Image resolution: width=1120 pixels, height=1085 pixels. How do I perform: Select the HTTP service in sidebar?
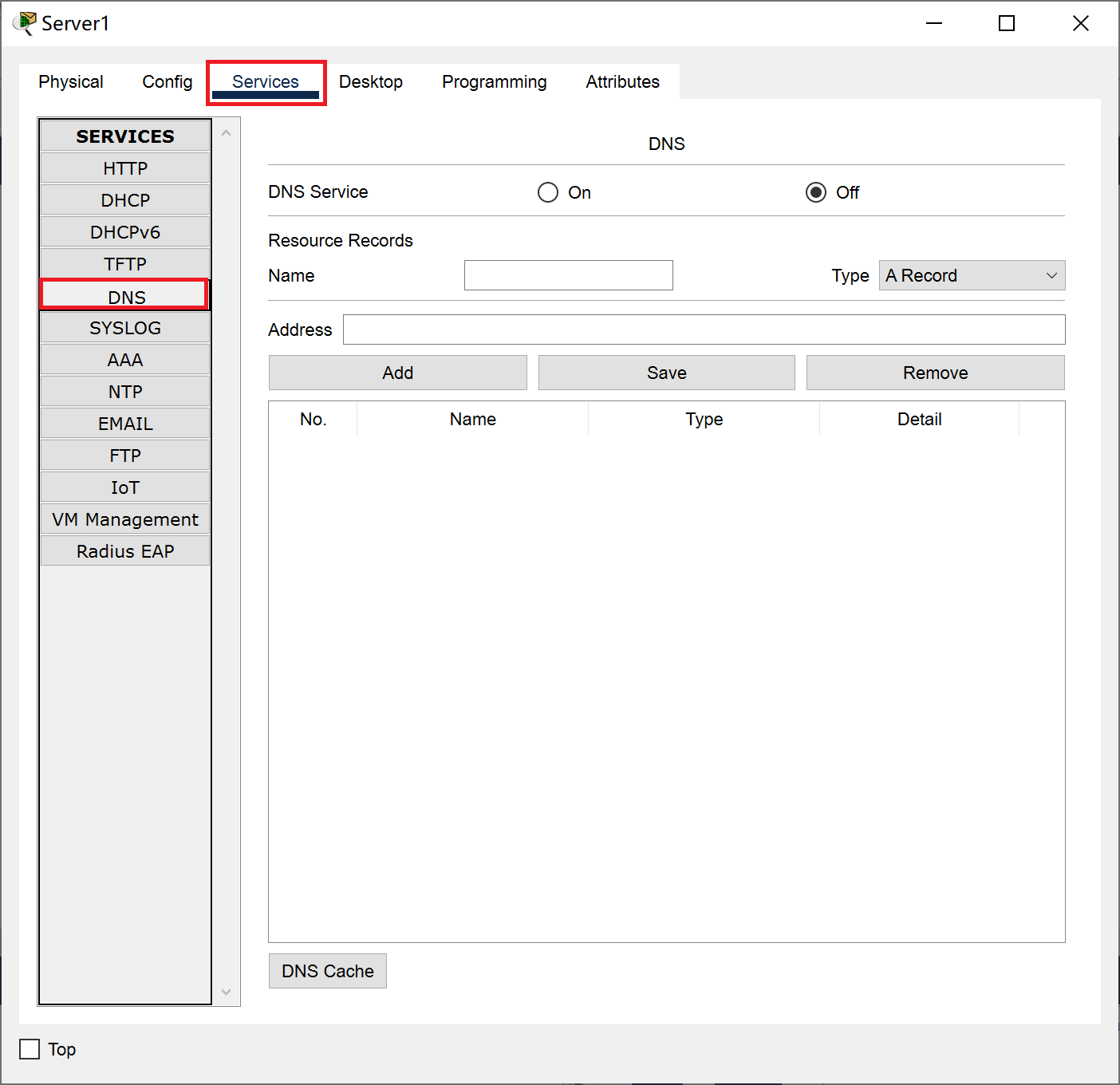point(125,168)
